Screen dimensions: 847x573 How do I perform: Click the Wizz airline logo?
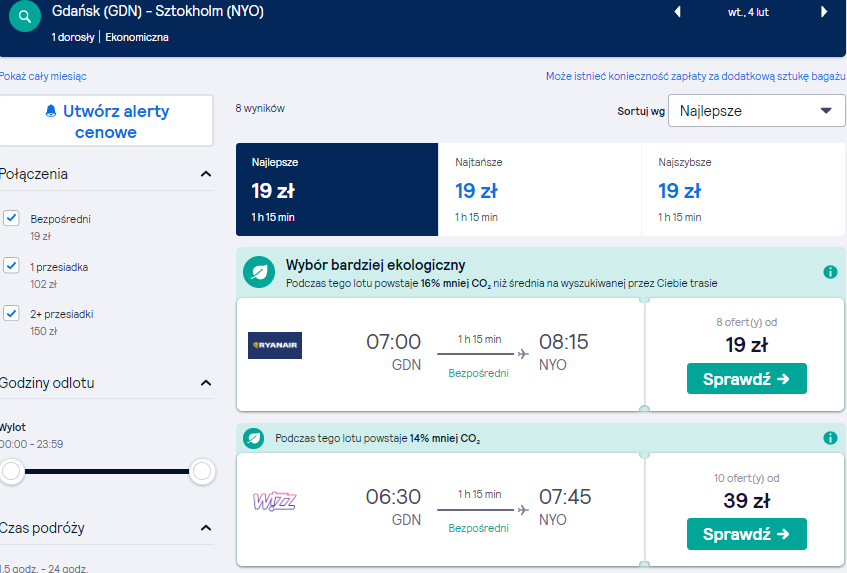click(274, 501)
